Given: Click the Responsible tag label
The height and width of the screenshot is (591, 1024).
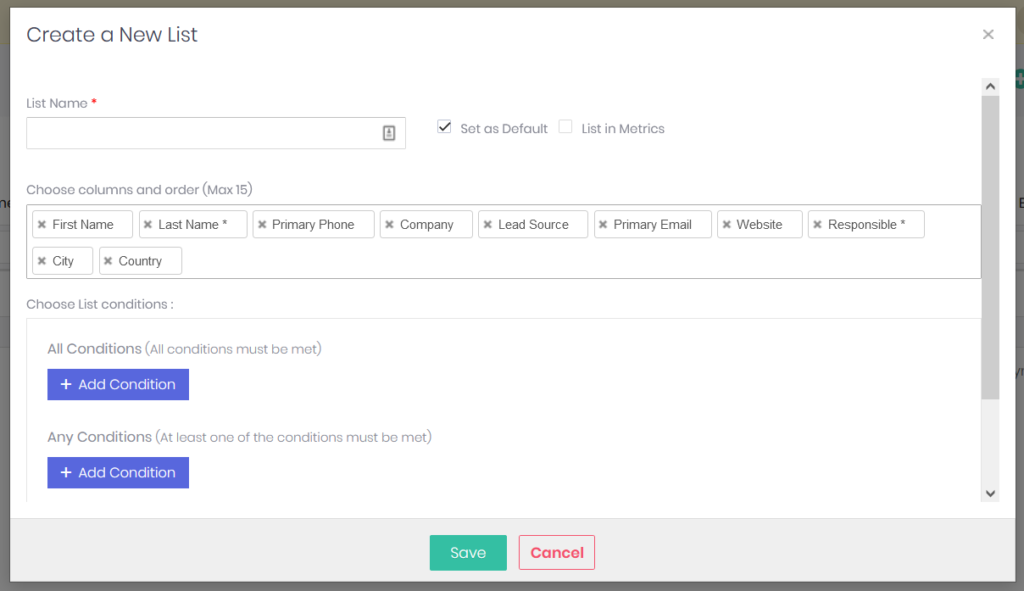Looking at the screenshot, I should click(867, 225).
